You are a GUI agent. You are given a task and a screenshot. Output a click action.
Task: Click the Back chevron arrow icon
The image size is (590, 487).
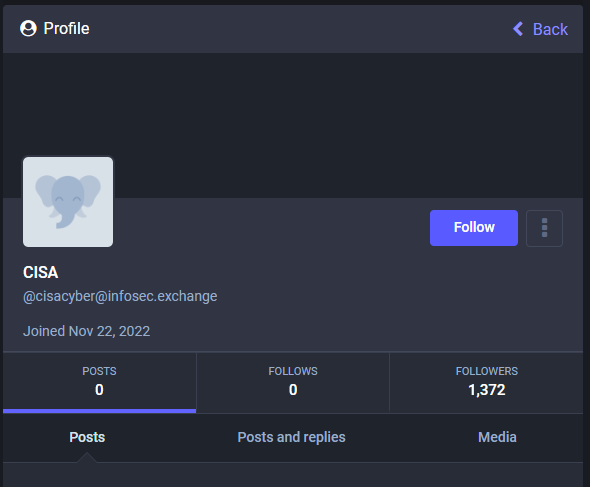(x=518, y=29)
